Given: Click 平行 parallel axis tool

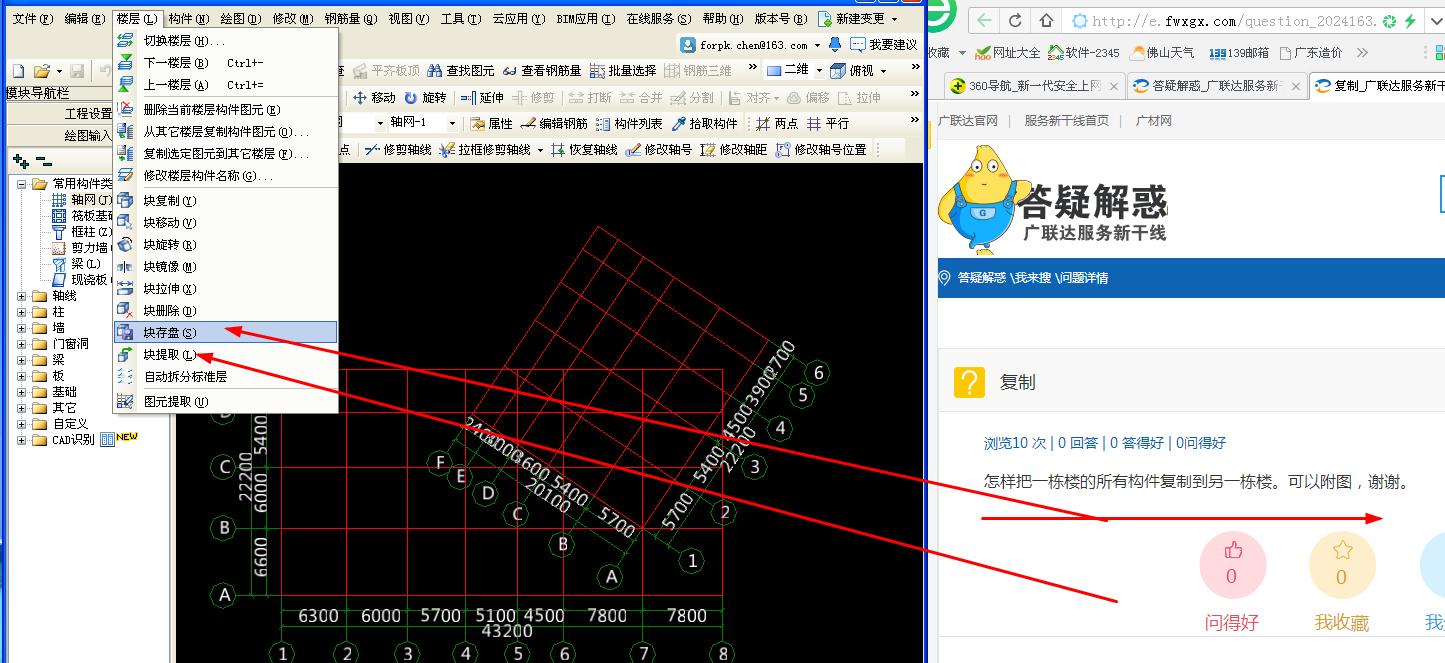Looking at the screenshot, I should (x=828, y=123).
